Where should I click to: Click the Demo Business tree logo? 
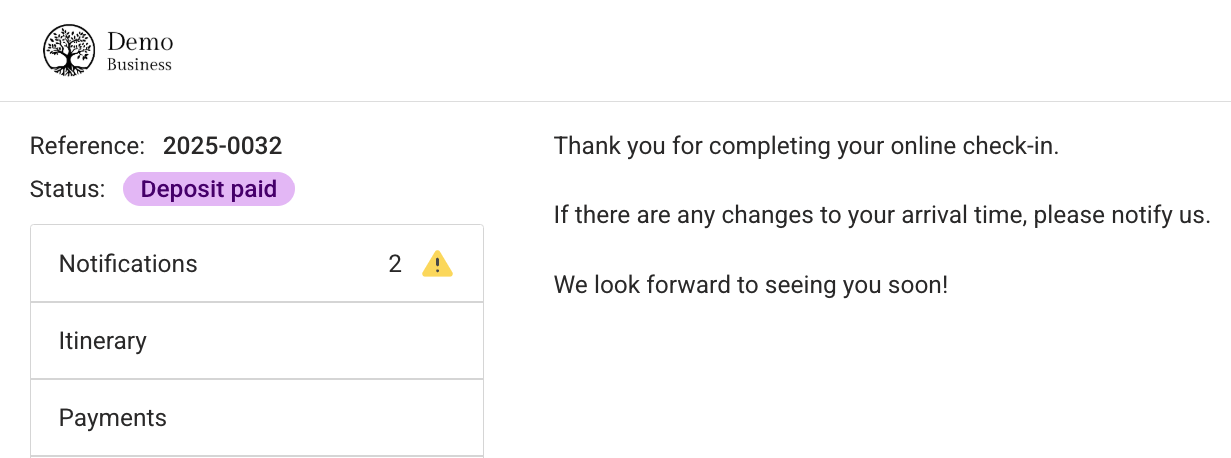coord(68,51)
